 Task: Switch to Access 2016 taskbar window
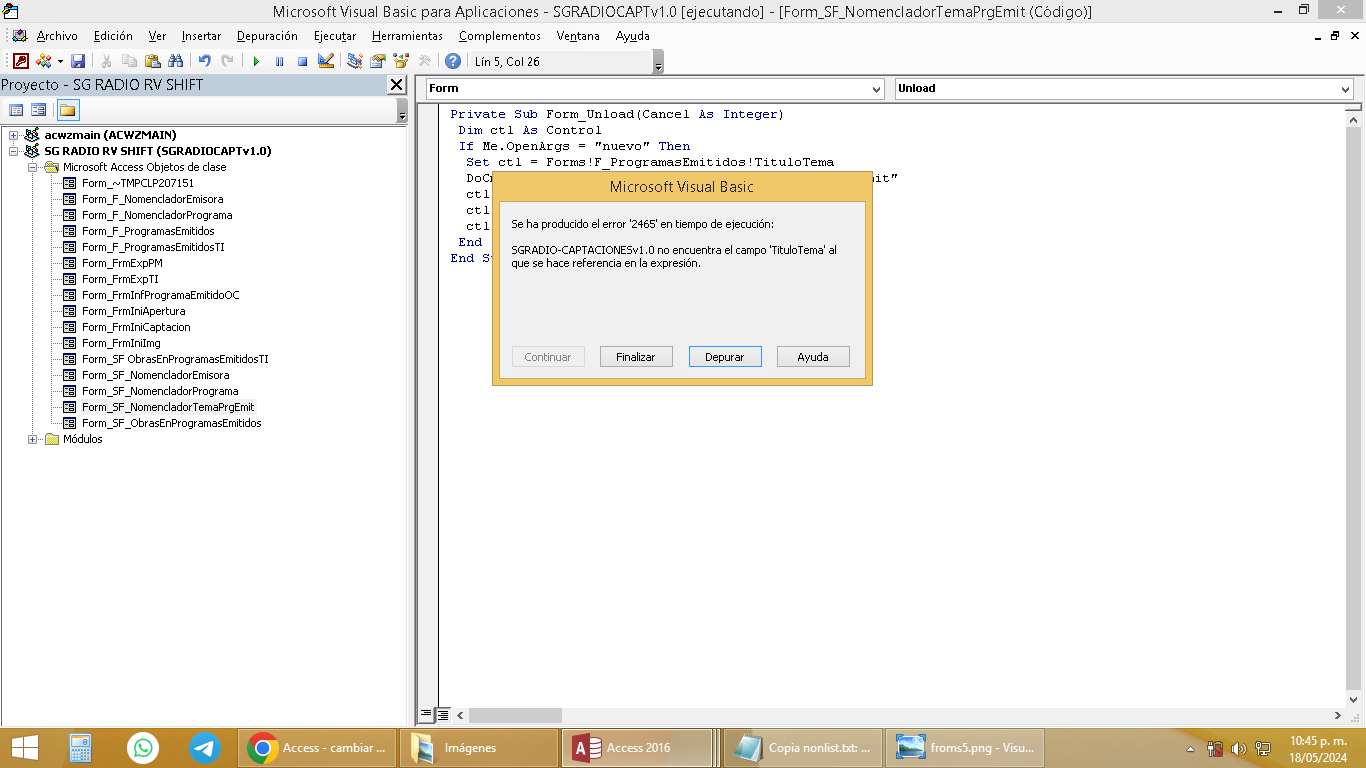click(x=638, y=748)
